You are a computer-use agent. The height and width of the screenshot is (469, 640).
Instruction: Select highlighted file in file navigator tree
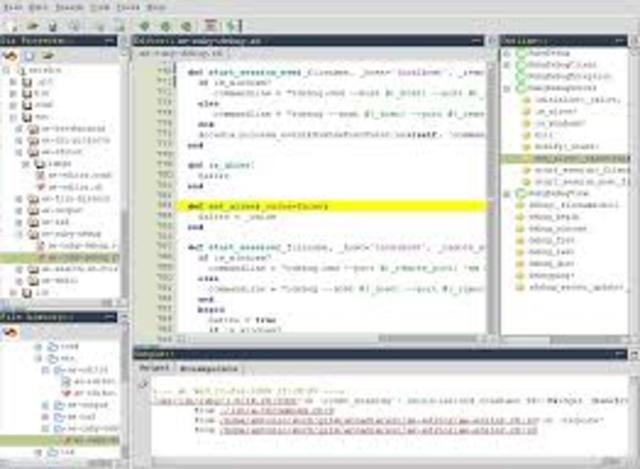(60, 440)
